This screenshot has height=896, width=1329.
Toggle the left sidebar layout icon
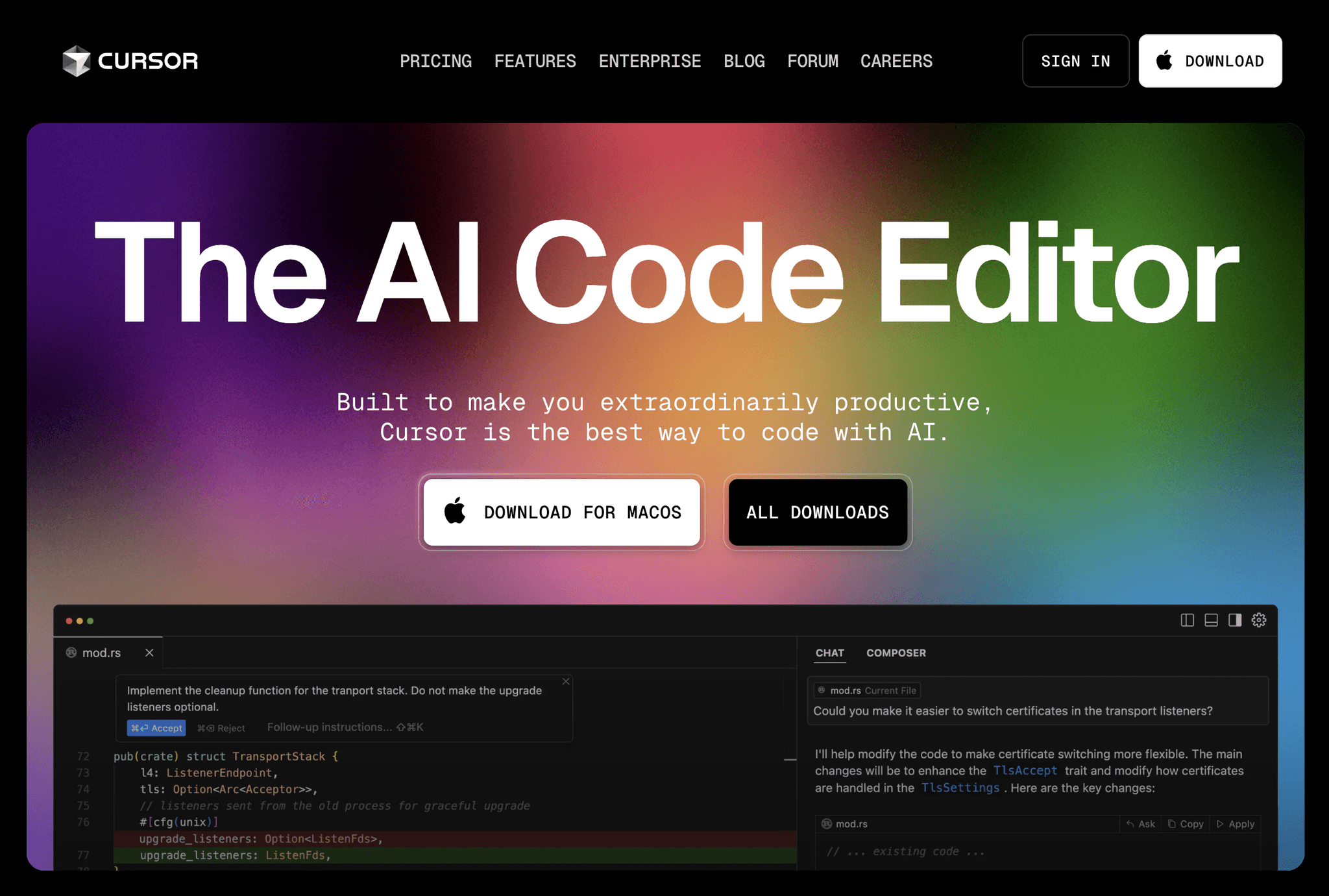point(1187,620)
